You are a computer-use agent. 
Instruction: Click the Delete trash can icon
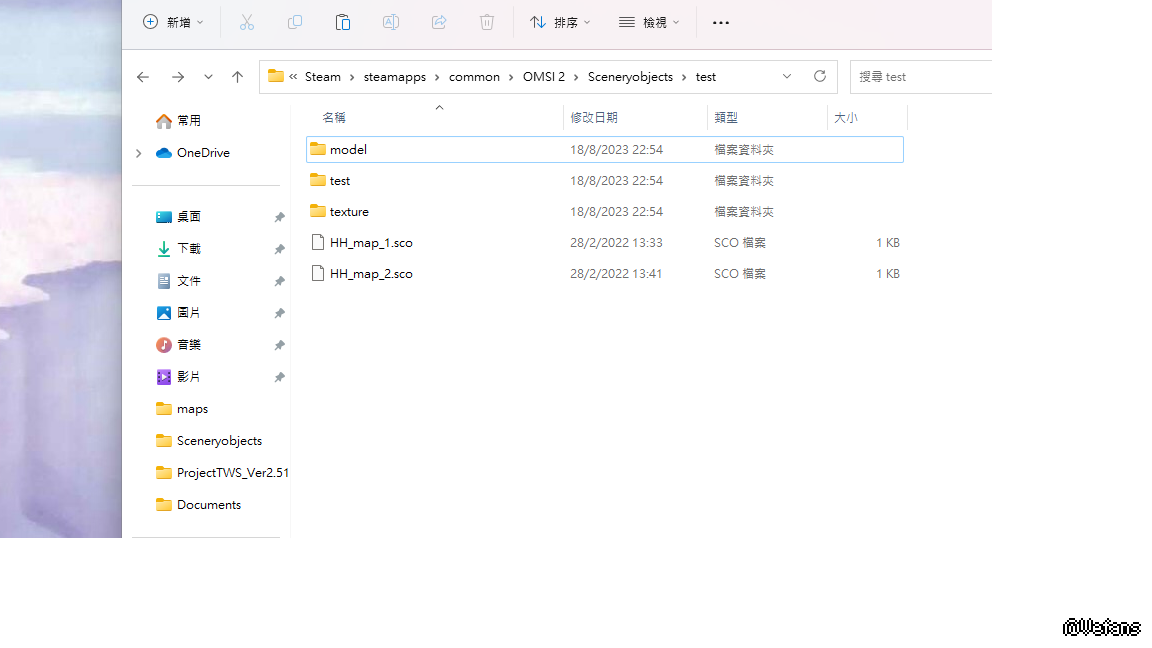click(487, 22)
